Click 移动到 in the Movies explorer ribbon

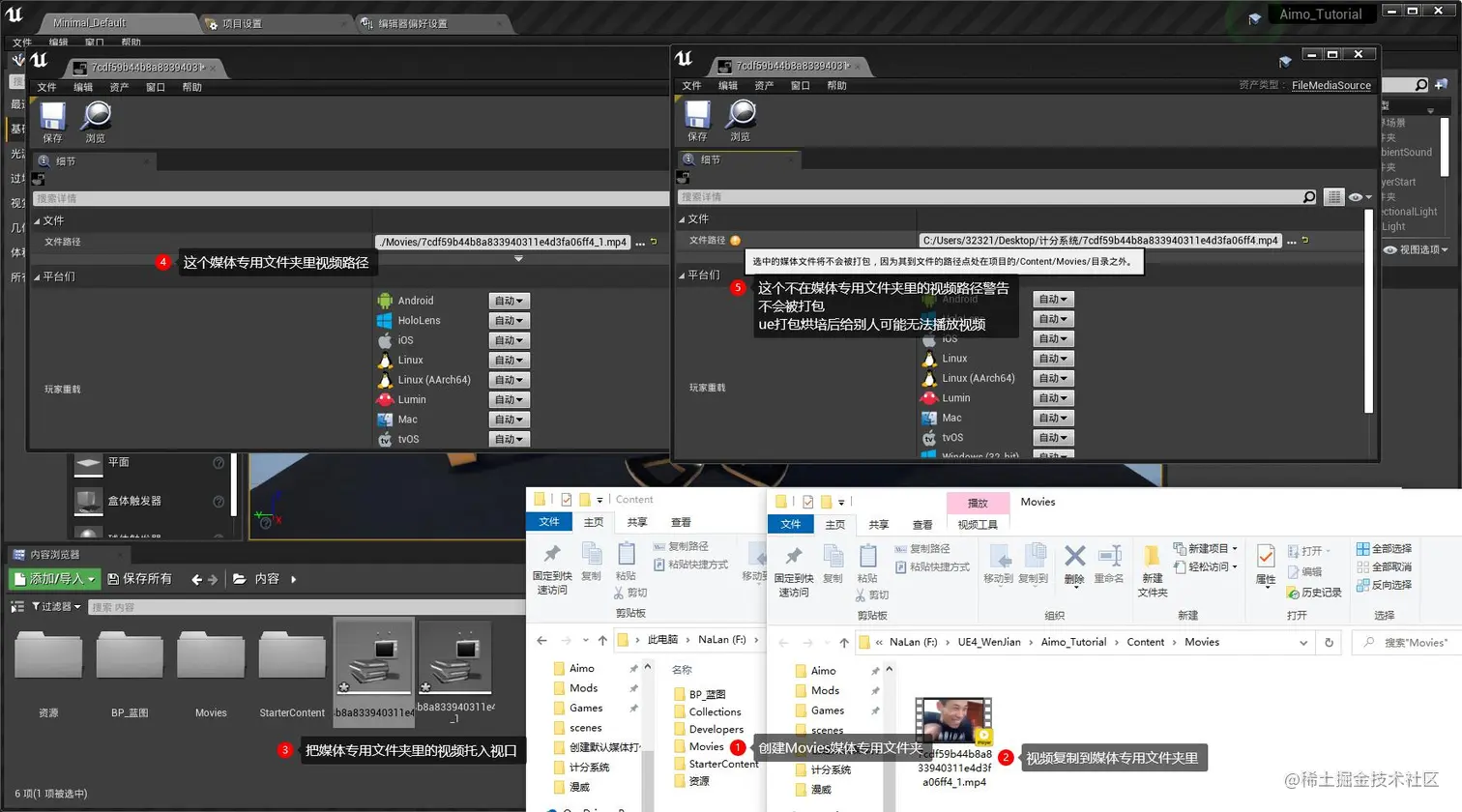(998, 564)
